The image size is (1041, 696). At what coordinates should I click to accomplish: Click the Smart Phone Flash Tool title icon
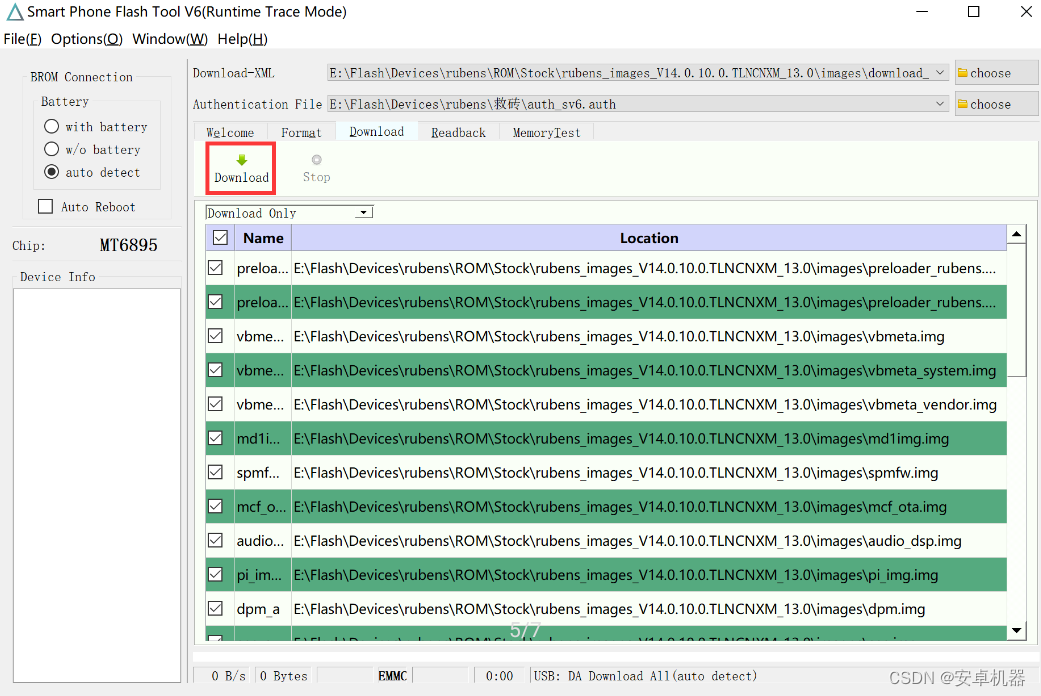[x=15, y=12]
